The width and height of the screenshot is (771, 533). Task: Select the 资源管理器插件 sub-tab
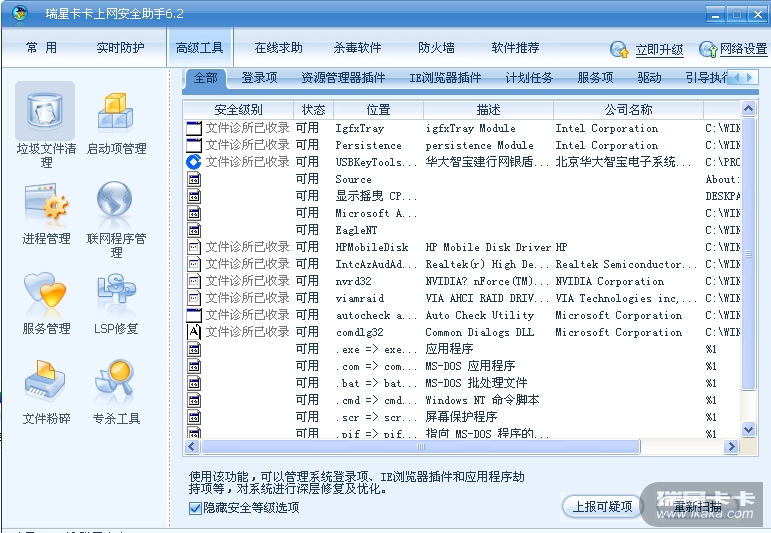tap(343, 78)
